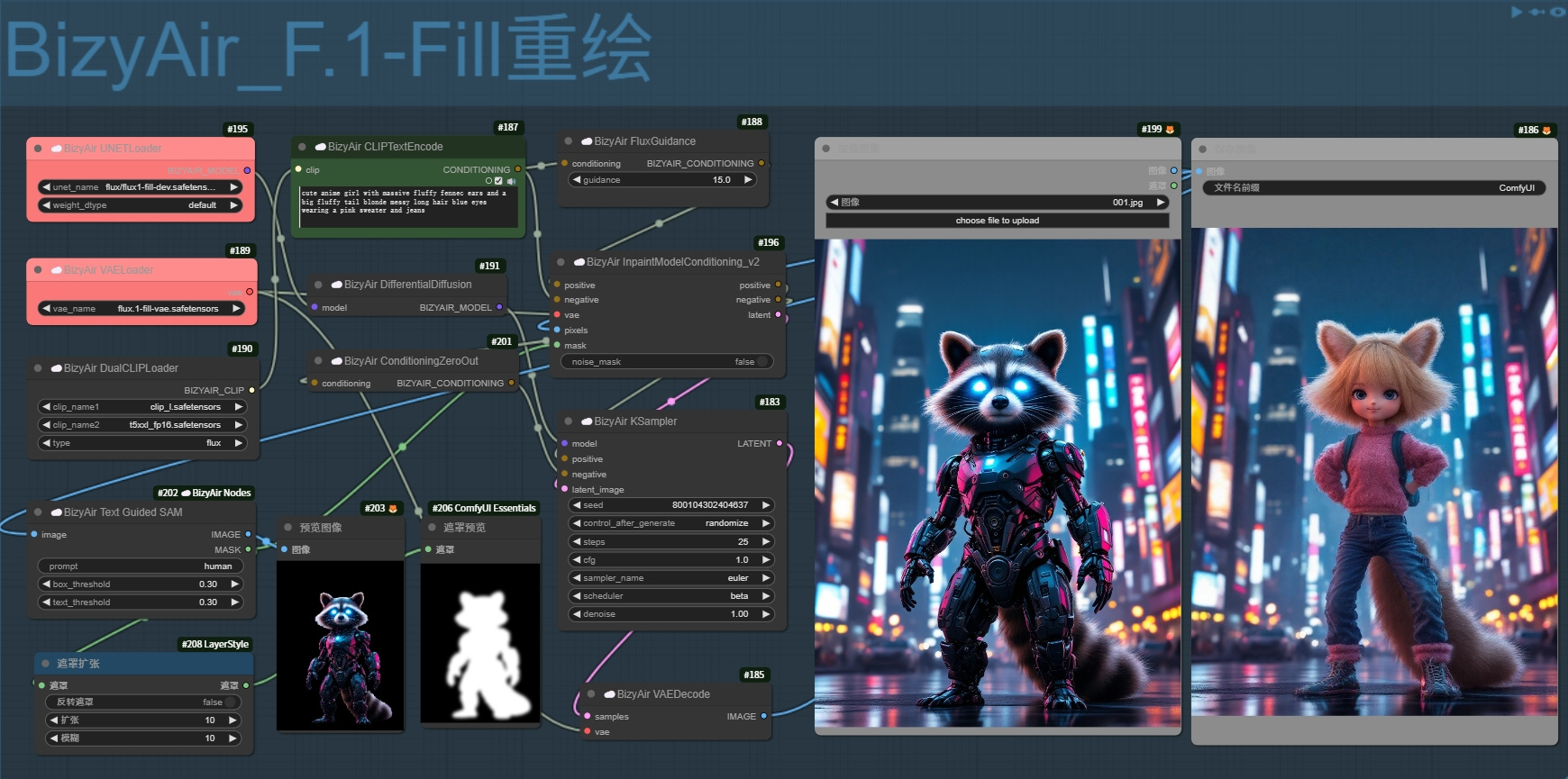Increase 模糊 value with right arrow
Image resolution: width=1568 pixels, height=779 pixels.
232,738
